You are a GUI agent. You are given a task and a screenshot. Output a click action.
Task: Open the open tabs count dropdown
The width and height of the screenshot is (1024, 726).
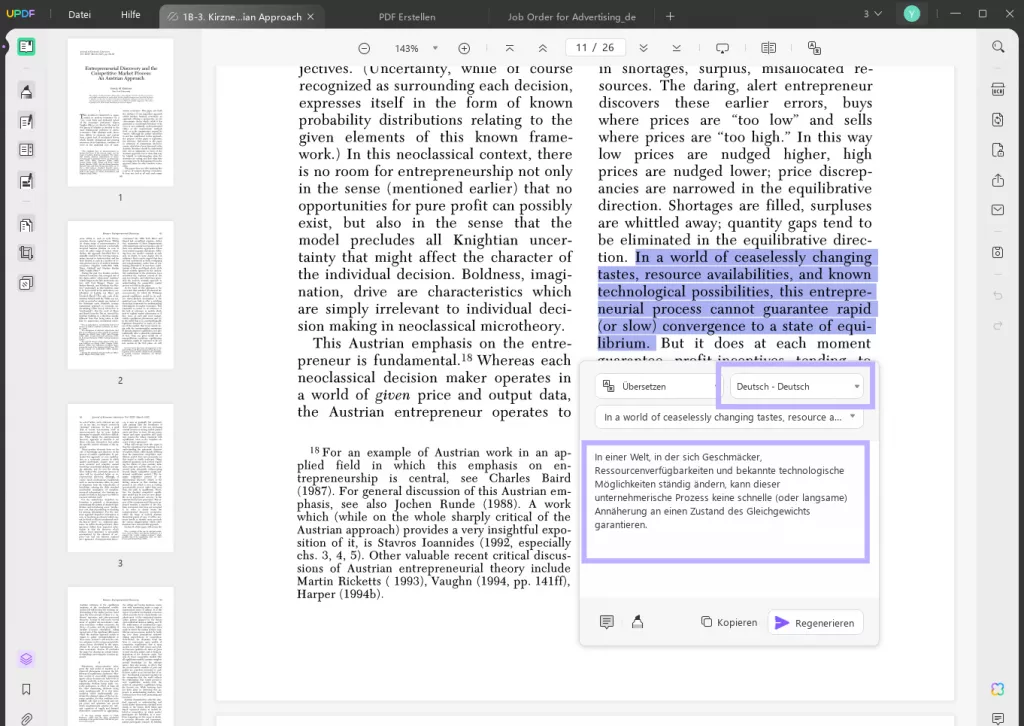[872, 14]
